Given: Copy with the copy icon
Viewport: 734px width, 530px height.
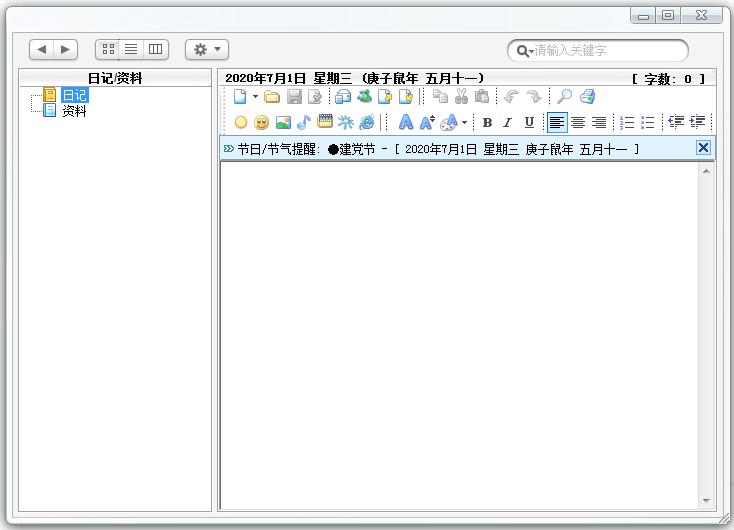Looking at the screenshot, I should [440, 97].
